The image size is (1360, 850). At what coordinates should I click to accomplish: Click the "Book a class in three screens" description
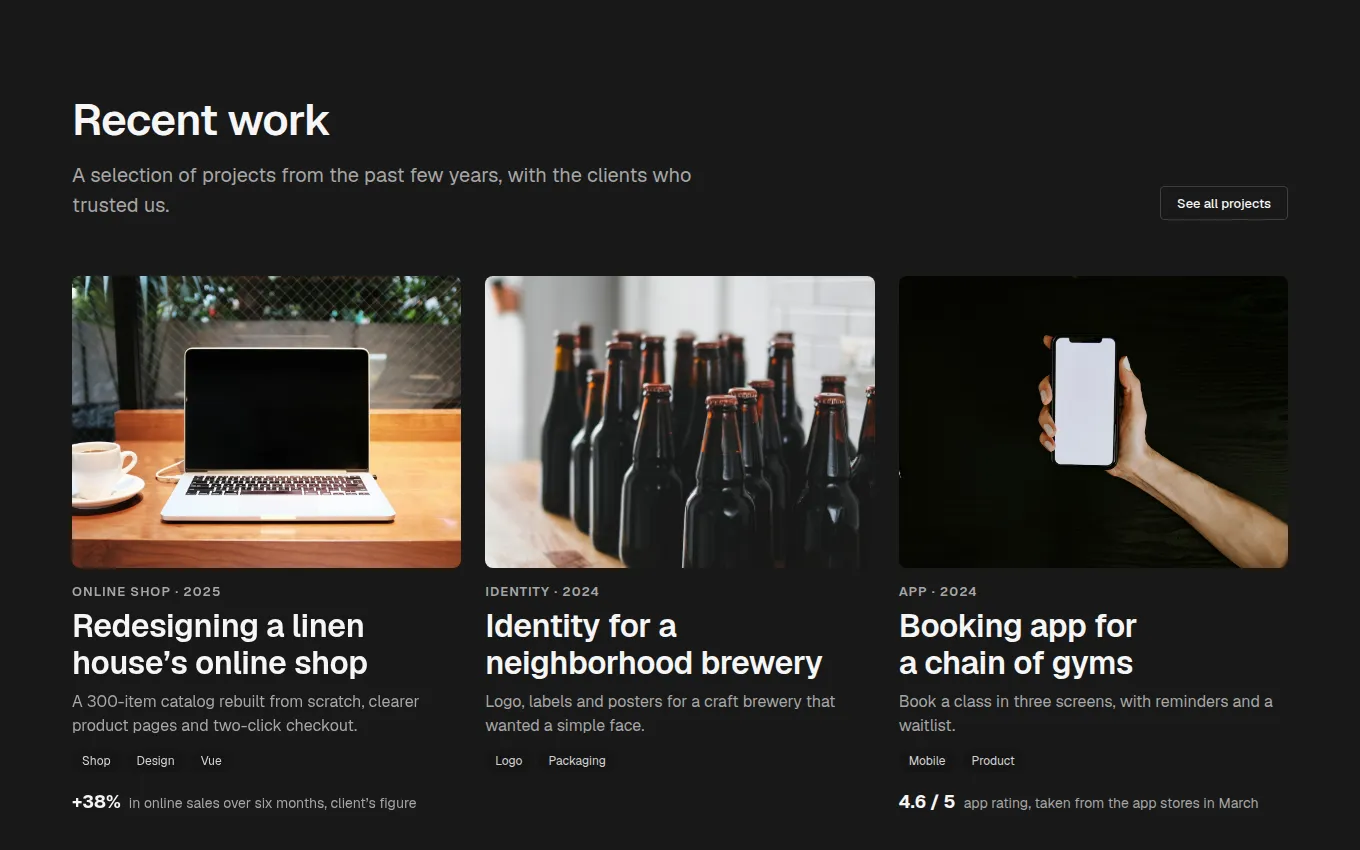tap(1086, 713)
